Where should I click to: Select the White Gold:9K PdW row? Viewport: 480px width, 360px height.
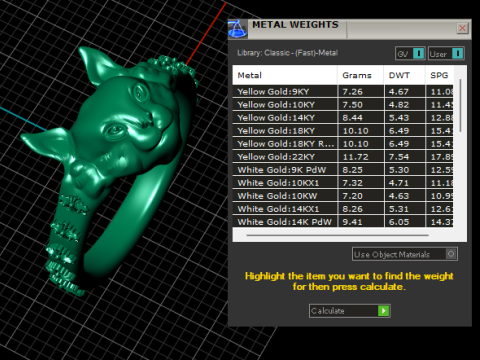pos(343,170)
